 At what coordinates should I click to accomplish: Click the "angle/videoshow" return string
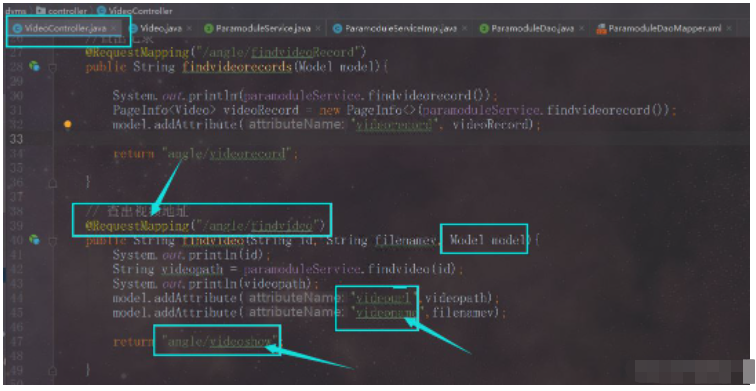[x=220, y=341]
